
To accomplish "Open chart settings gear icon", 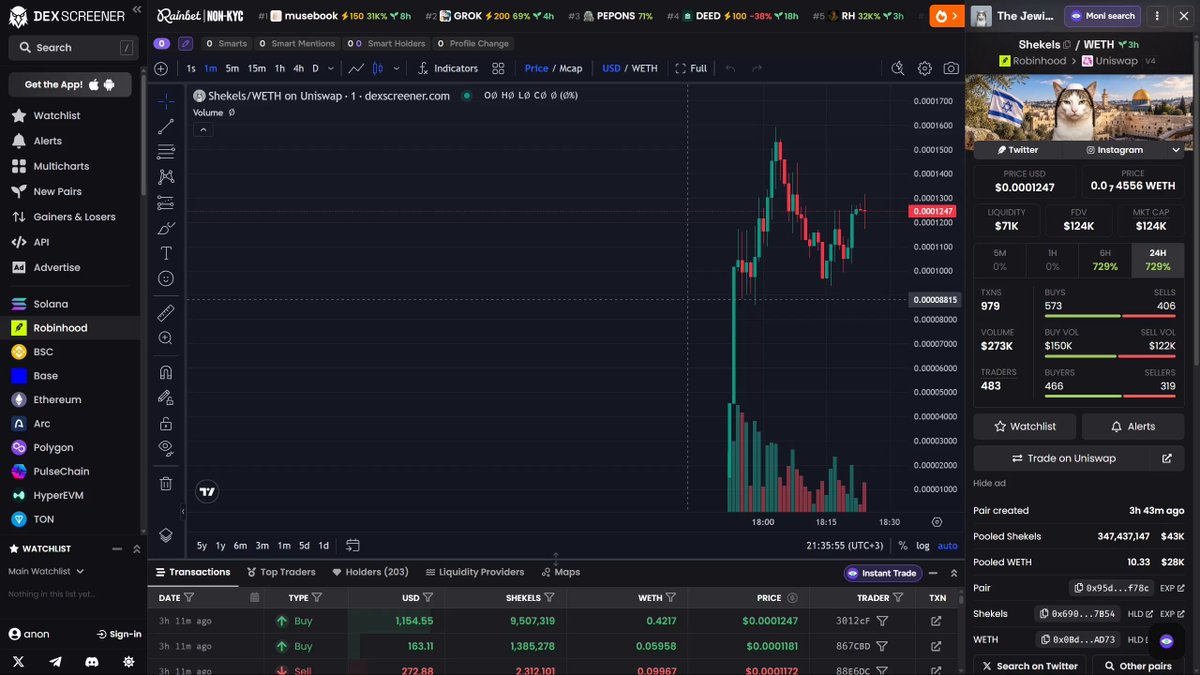I will click(x=925, y=68).
